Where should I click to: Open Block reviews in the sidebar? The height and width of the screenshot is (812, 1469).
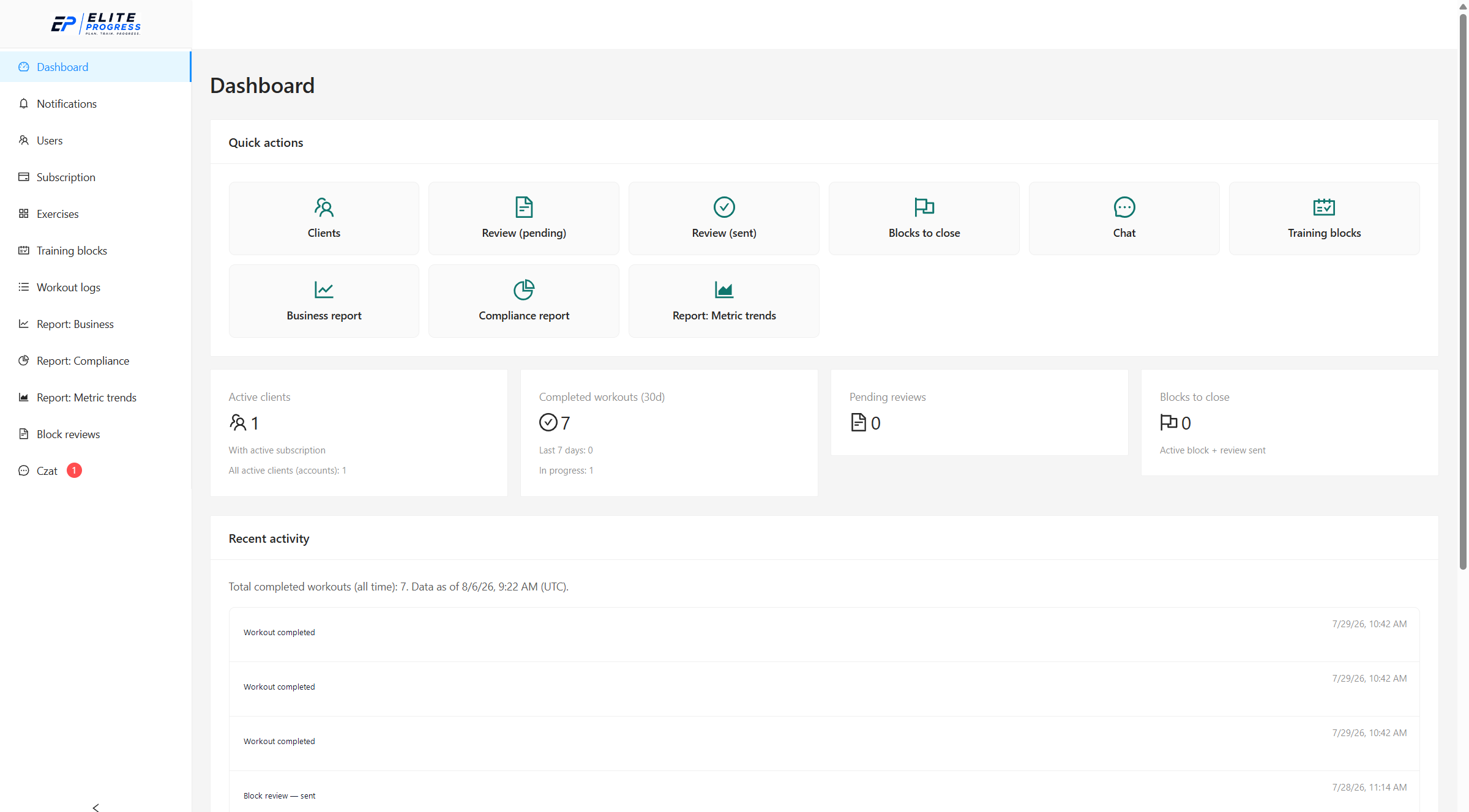tap(95, 434)
